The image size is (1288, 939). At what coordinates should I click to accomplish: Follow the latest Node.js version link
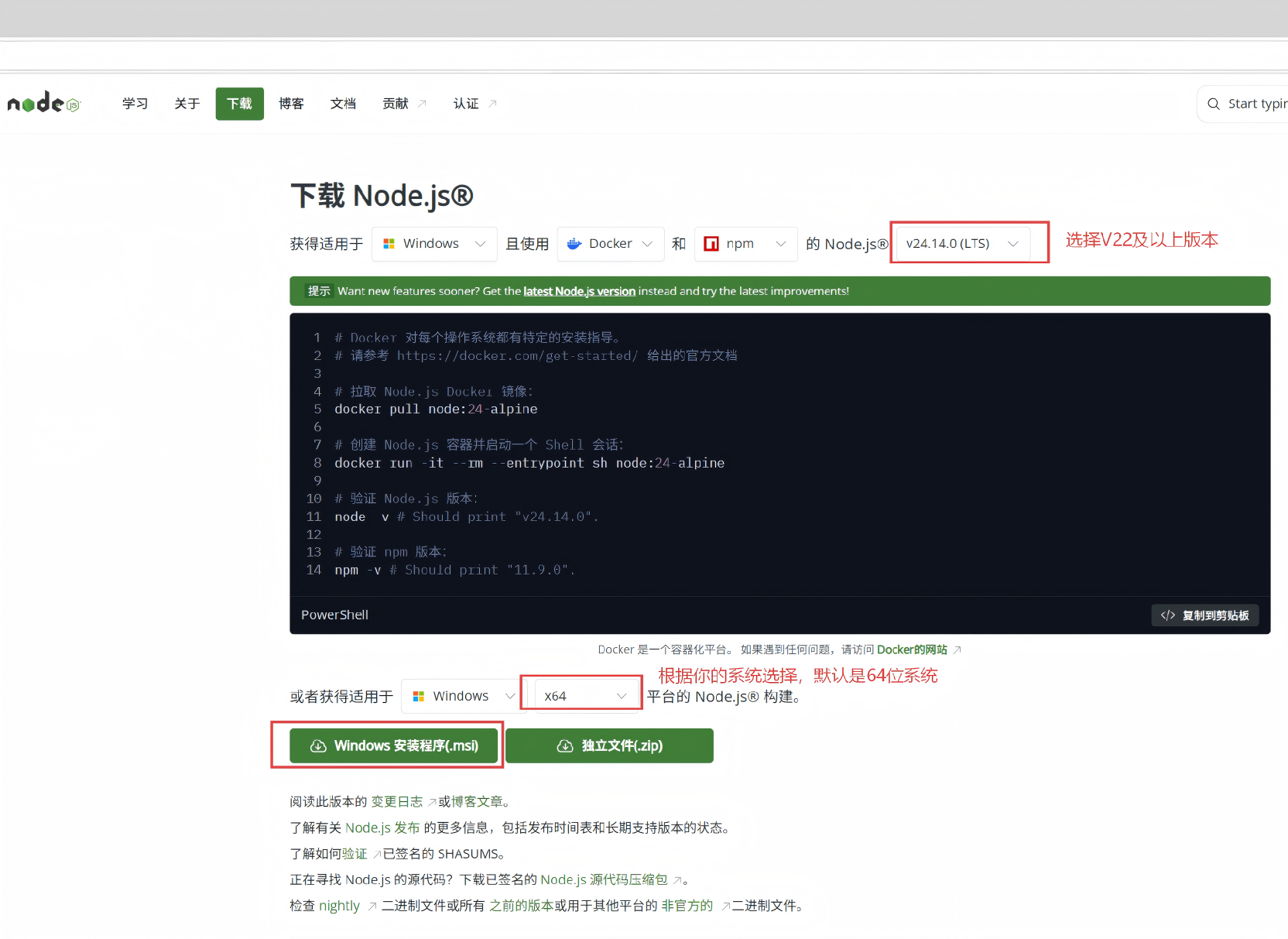pos(579,292)
